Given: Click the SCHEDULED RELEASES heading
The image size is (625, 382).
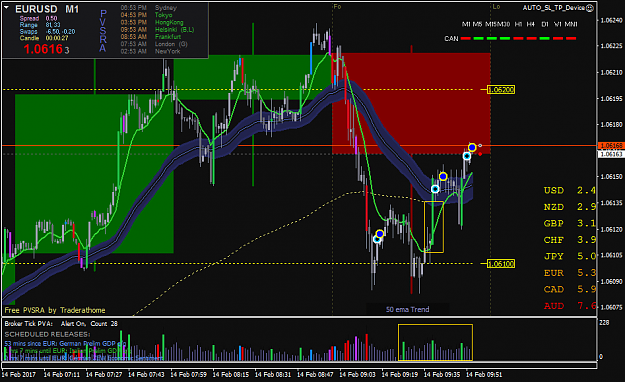Looking at the screenshot, I should [x=47, y=334].
